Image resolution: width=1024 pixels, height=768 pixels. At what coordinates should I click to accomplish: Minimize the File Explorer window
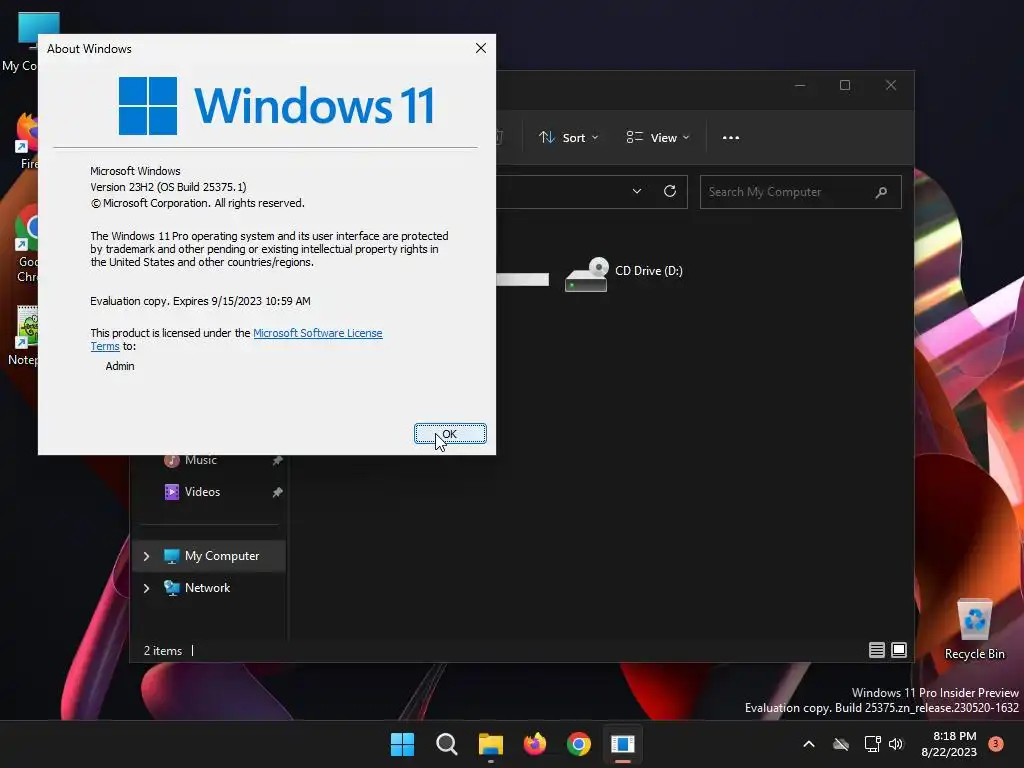[800, 86]
